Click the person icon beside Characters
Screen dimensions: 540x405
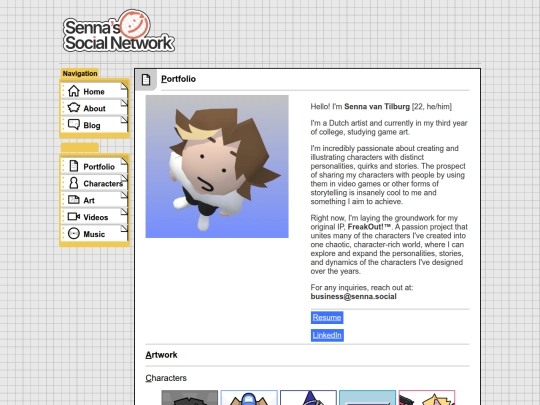point(74,183)
